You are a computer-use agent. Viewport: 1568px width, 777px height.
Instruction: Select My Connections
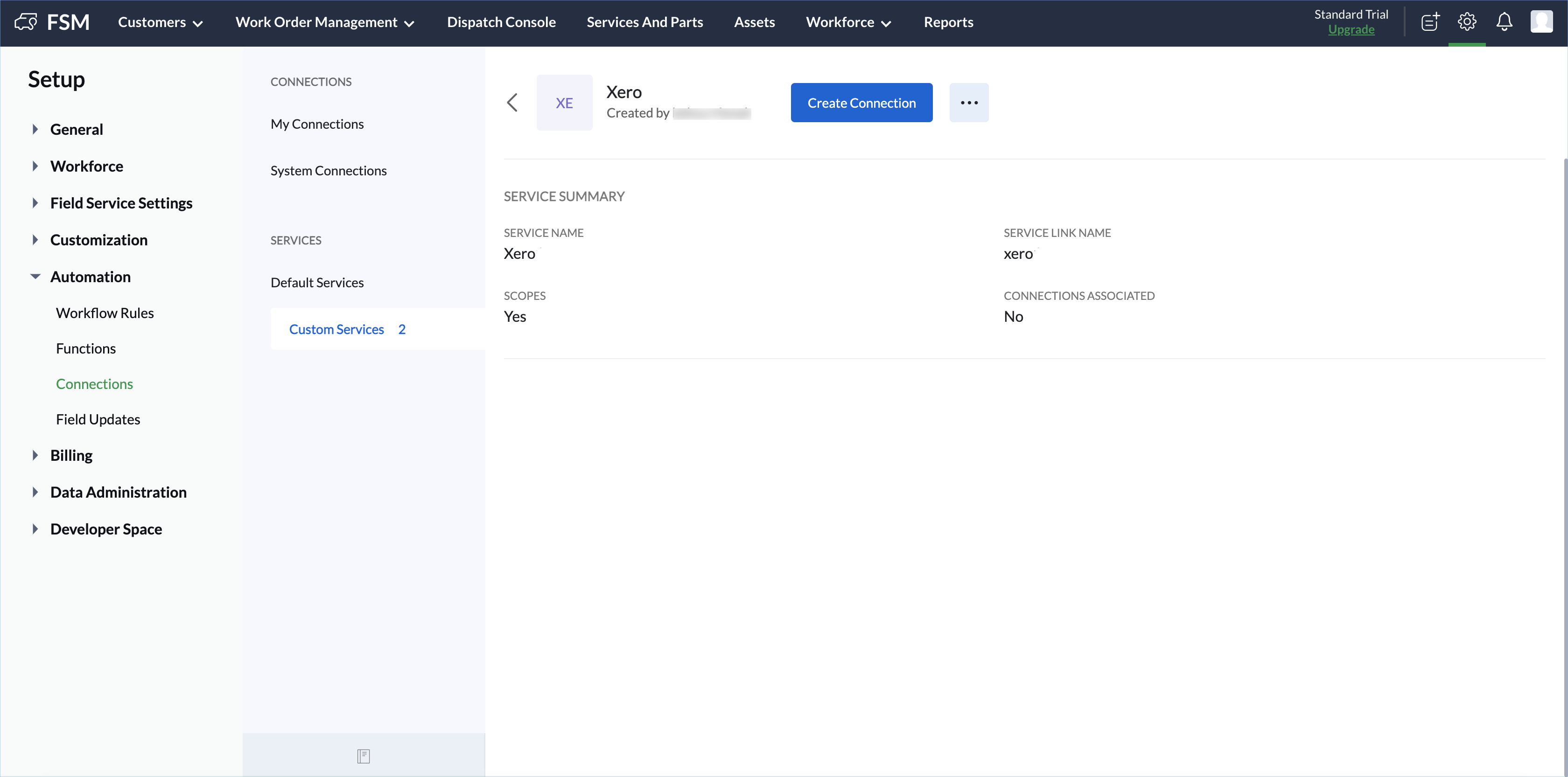(x=317, y=124)
